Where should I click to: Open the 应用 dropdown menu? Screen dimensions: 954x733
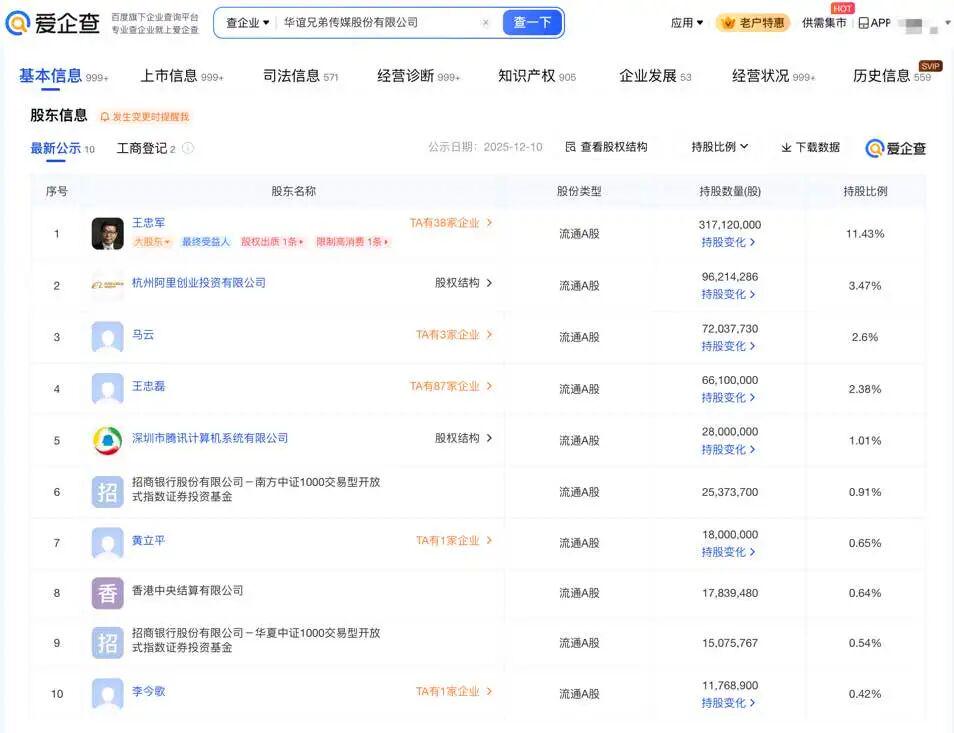[x=686, y=23]
